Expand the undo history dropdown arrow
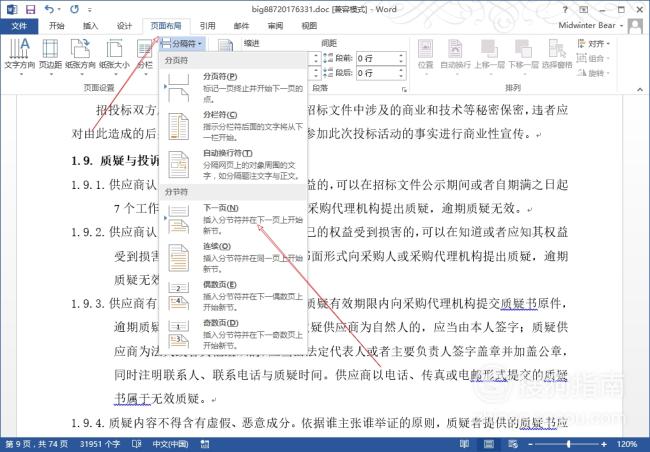The image size is (650, 452). coord(58,10)
